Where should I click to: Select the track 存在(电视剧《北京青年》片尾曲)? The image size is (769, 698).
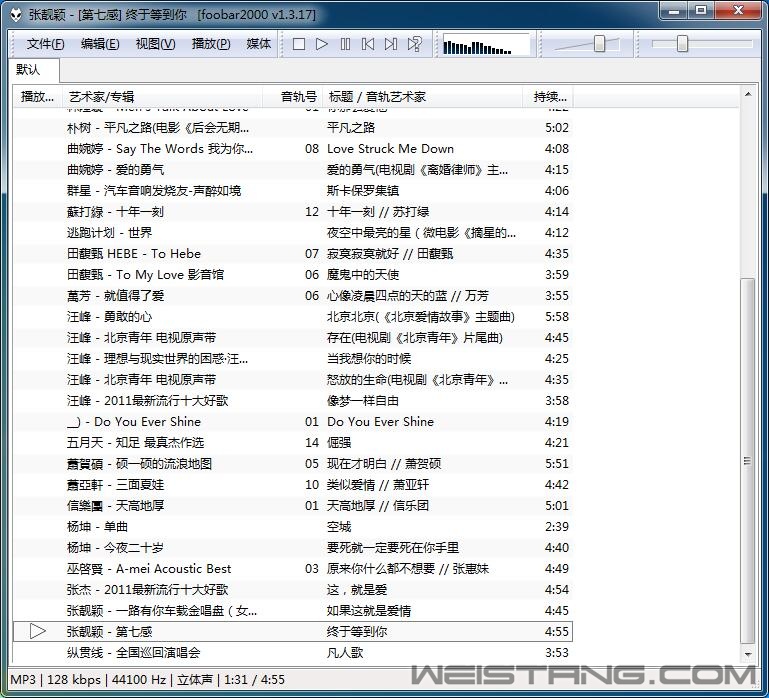click(x=293, y=338)
